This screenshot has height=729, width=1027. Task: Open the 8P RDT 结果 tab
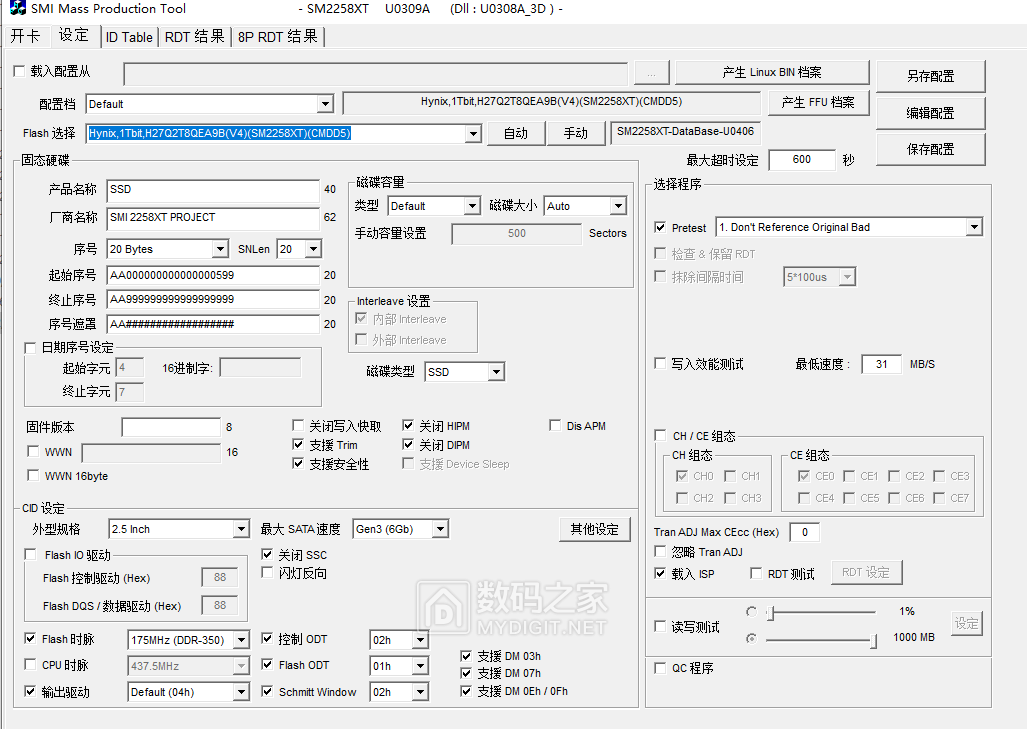tap(278, 37)
